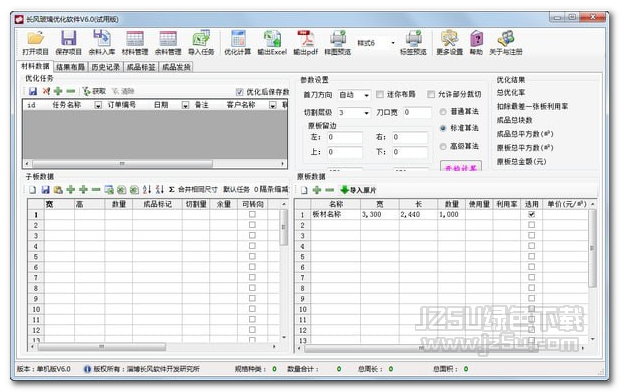This screenshot has height=392, width=620.
Task: Select the 标准算法 radio button
Action: pyautogui.click(x=443, y=128)
